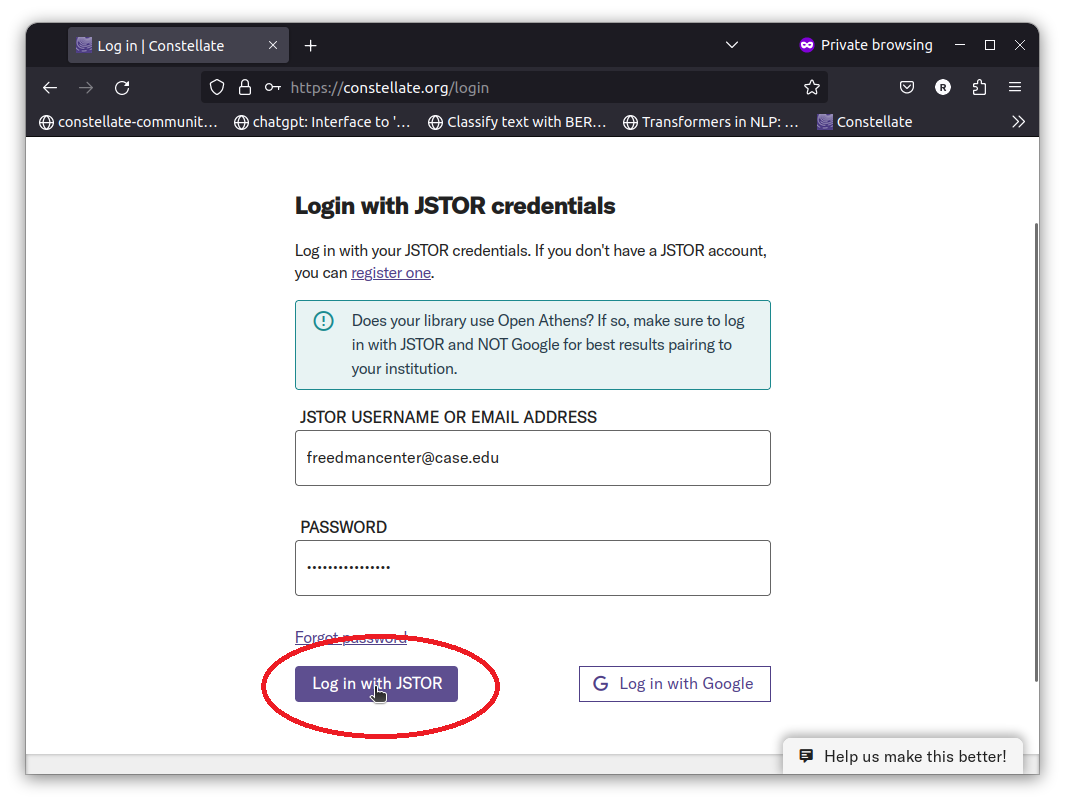View site security padlock info
Image resolution: width=1065 pixels, height=803 pixels.
pyautogui.click(x=245, y=88)
